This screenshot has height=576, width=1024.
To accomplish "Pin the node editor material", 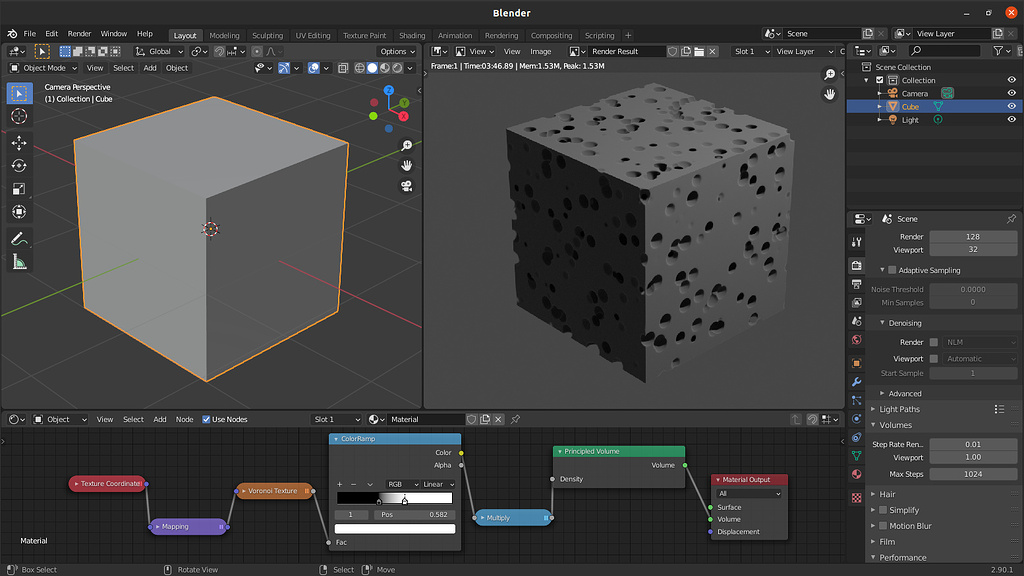I will [515, 419].
